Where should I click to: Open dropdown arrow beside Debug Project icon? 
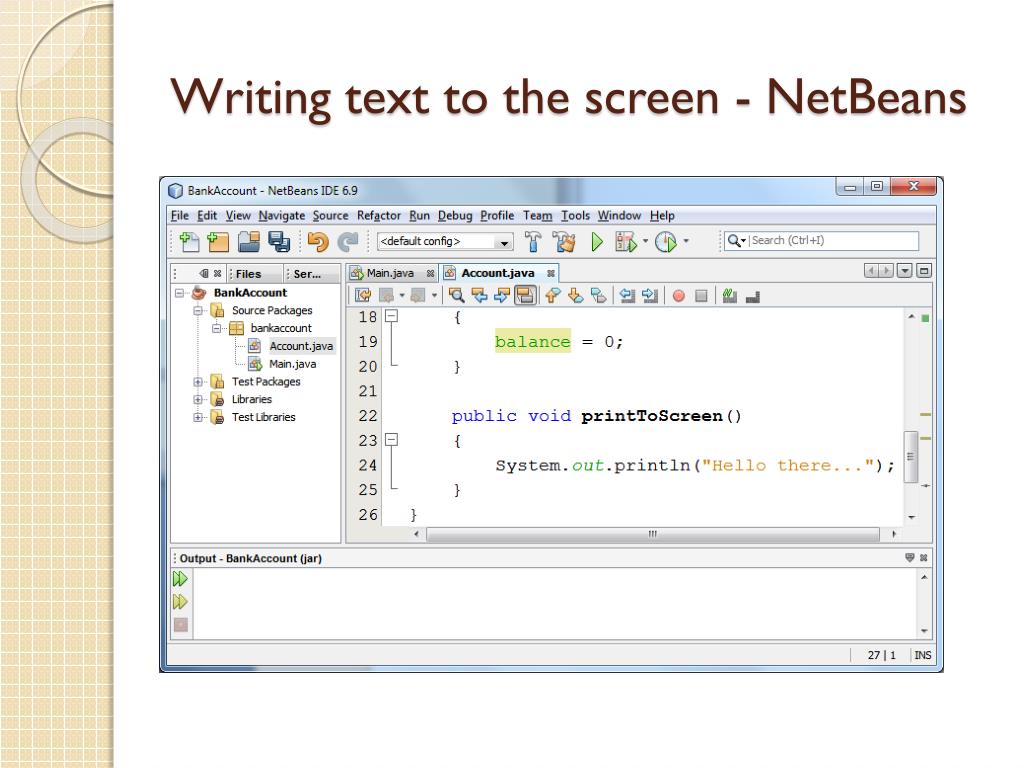[x=645, y=241]
